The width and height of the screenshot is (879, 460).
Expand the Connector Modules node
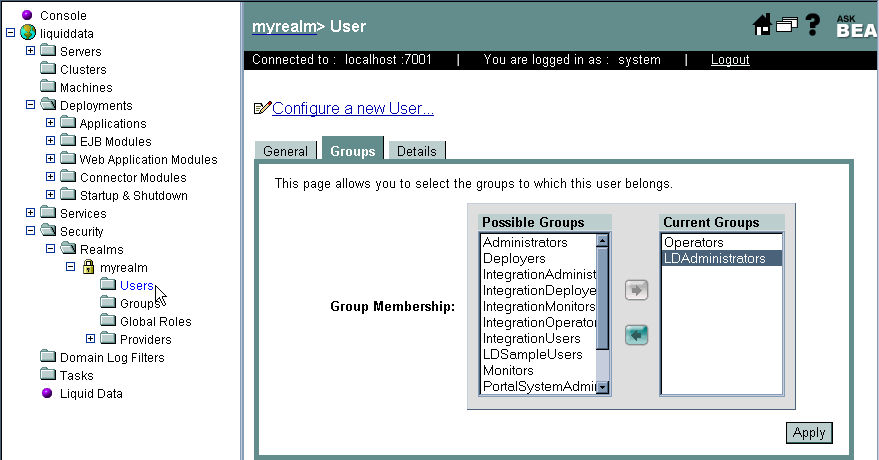tap(50, 176)
